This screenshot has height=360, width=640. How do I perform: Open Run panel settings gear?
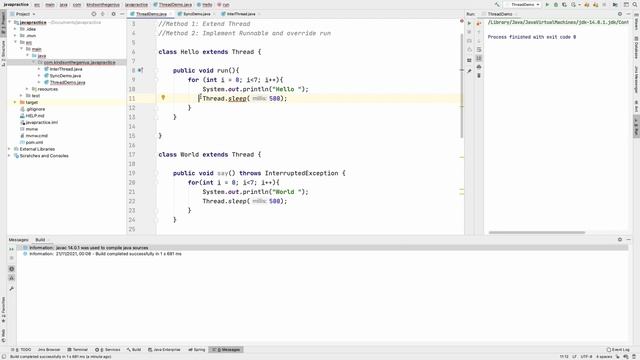tap(620, 14)
